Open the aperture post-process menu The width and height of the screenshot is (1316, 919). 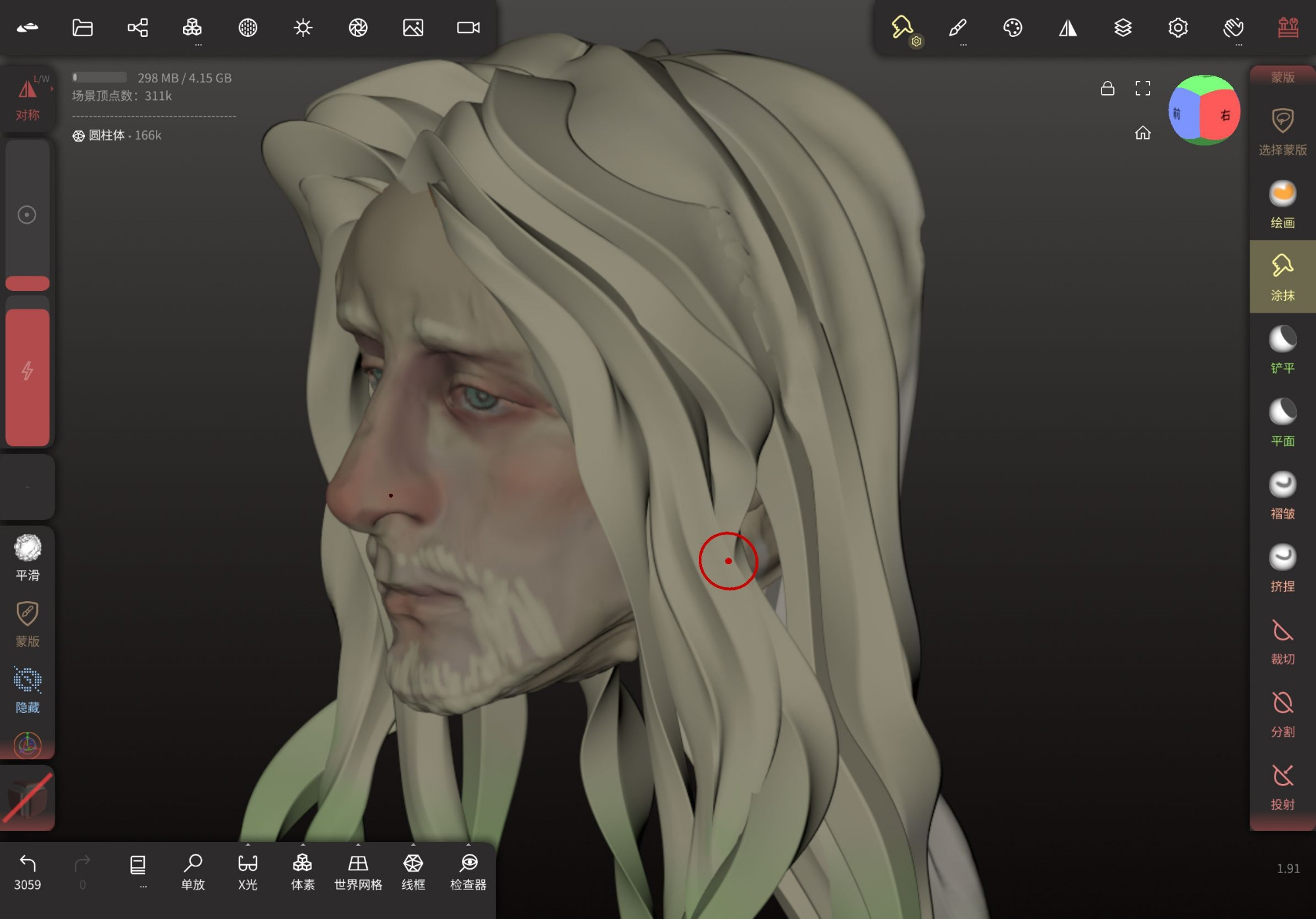click(x=358, y=28)
